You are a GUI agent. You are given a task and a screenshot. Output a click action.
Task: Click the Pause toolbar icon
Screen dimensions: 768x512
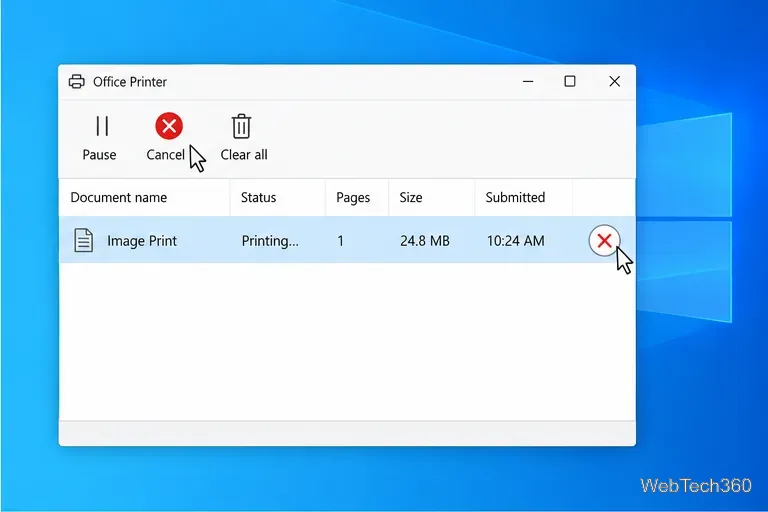(x=102, y=126)
